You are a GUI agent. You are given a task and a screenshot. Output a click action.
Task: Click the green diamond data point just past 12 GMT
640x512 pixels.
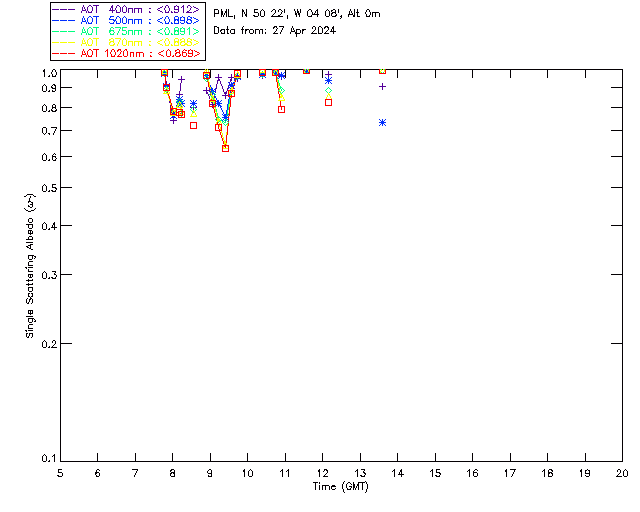point(329,91)
